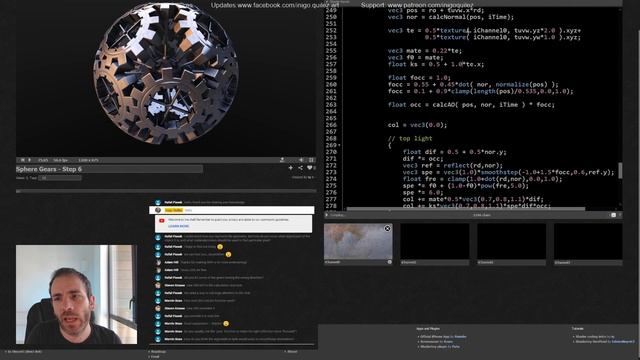Open the share icon beside the title
Viewport: 640px width, 360px height.
[300, 168]
